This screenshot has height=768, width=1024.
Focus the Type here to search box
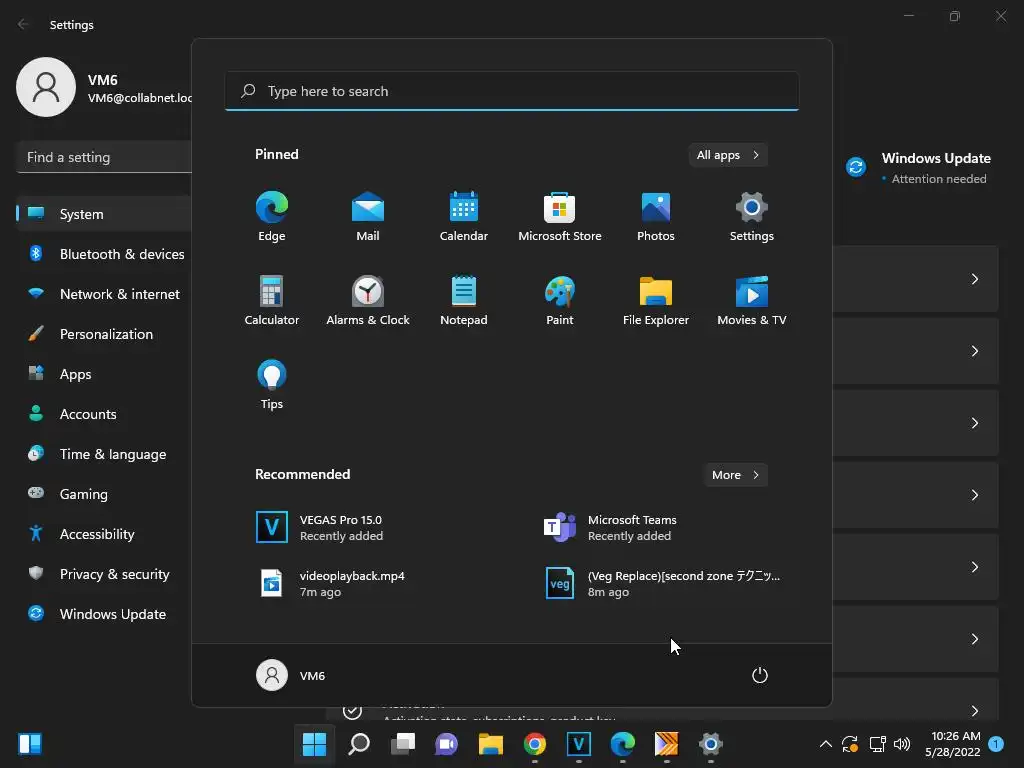pos(512,91)
